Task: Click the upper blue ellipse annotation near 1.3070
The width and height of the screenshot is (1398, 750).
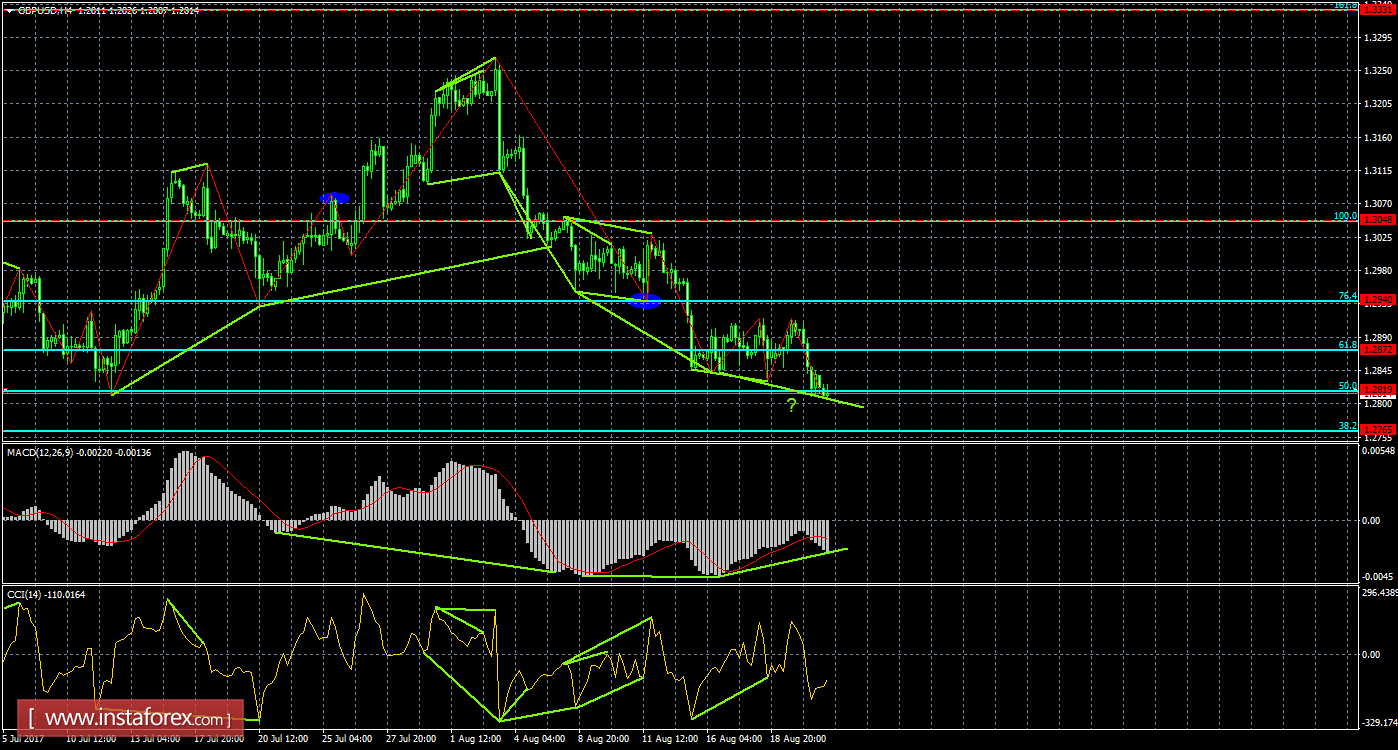Action: (x=333, y=198)
